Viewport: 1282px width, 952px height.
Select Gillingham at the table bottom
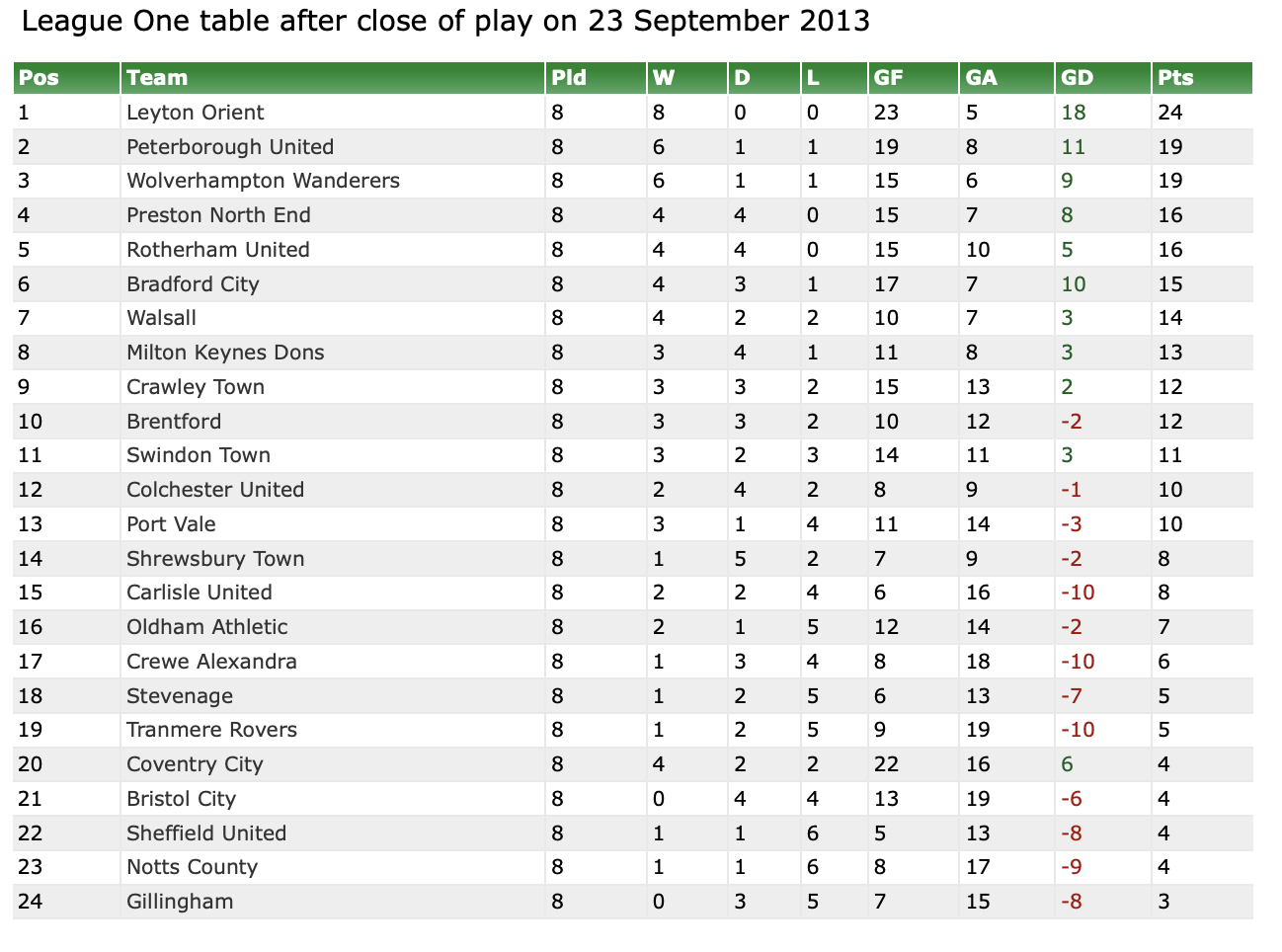(x=180, y=902)
